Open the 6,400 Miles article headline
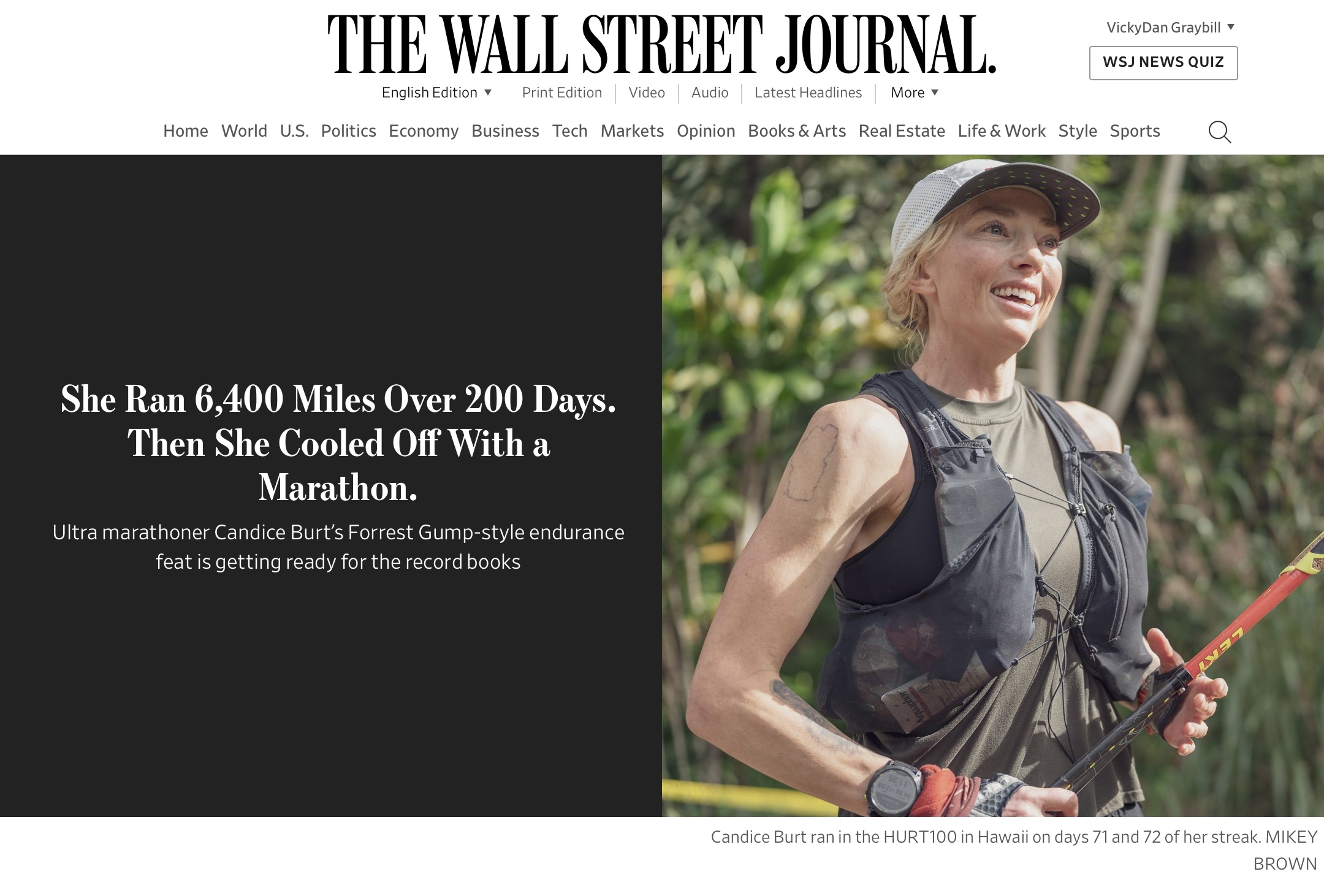The height and width of the screenshot is (896, 1324). pos(338,443)
